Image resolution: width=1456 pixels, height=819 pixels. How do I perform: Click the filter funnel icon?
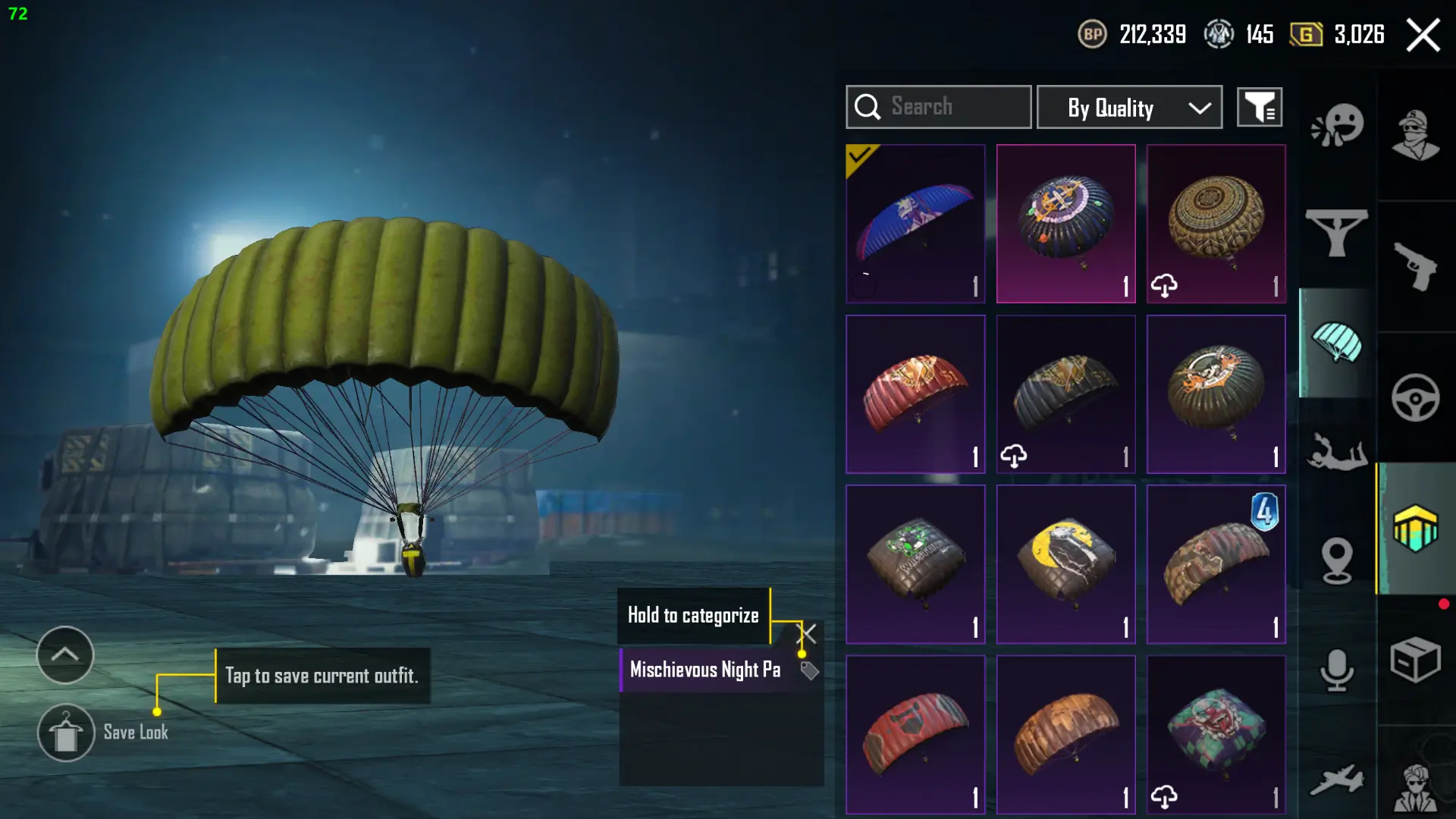click(x=1260, y=107)
